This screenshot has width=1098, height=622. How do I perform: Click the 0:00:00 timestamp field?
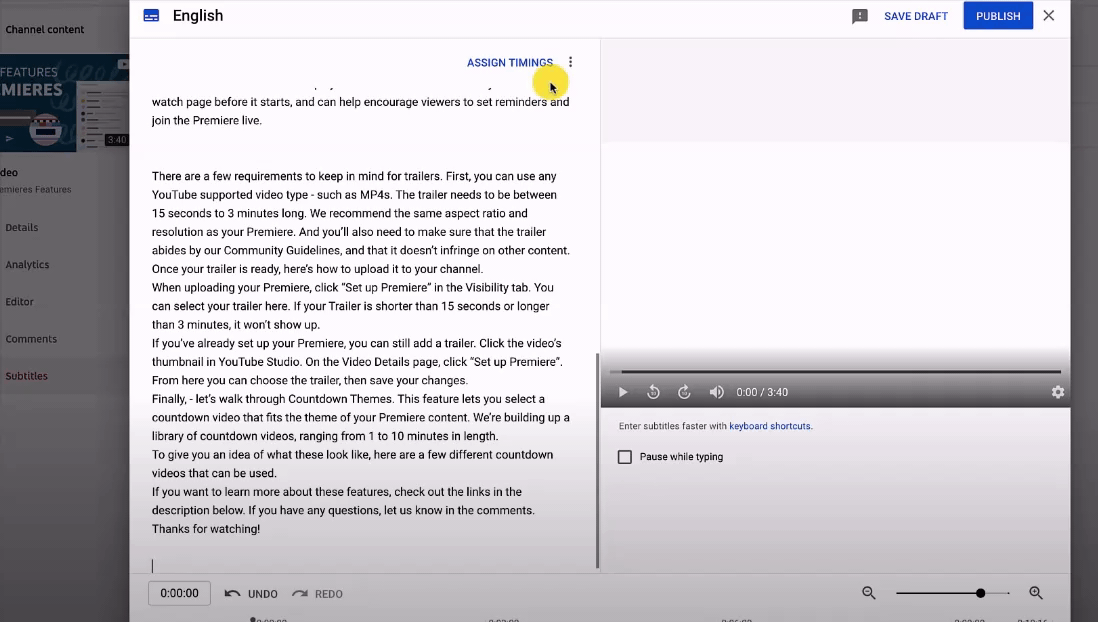179,593
